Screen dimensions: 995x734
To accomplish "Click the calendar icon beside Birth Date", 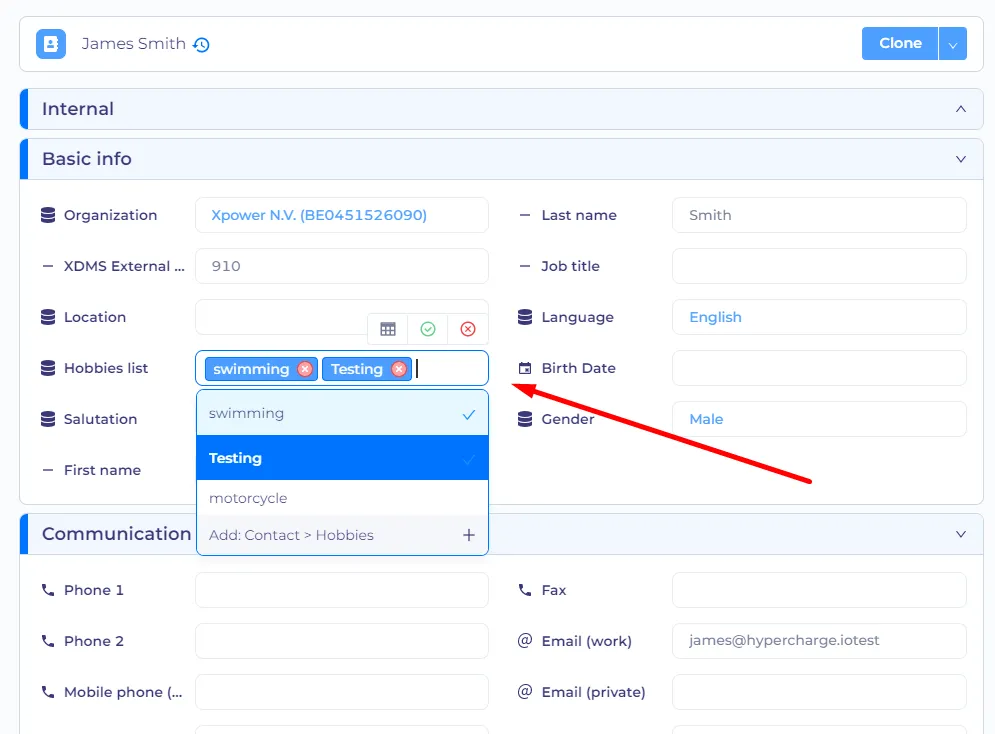I will (525, 368).
